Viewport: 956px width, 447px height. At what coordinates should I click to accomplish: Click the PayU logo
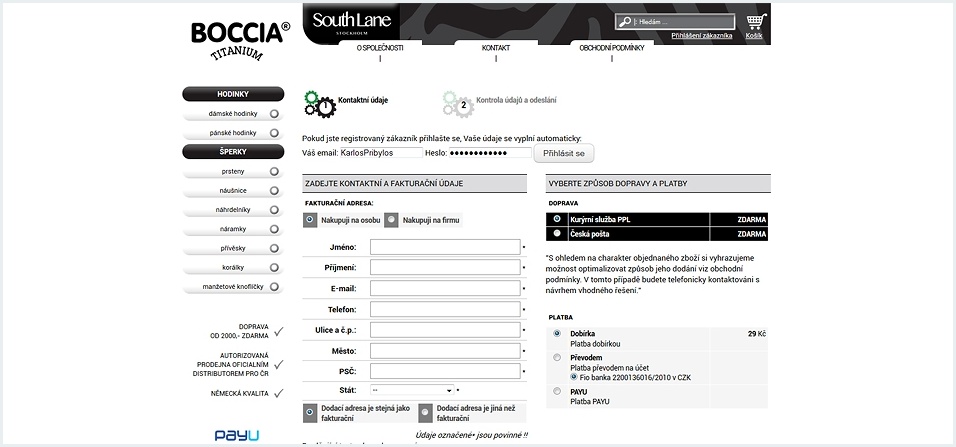(x=237, y=435)
